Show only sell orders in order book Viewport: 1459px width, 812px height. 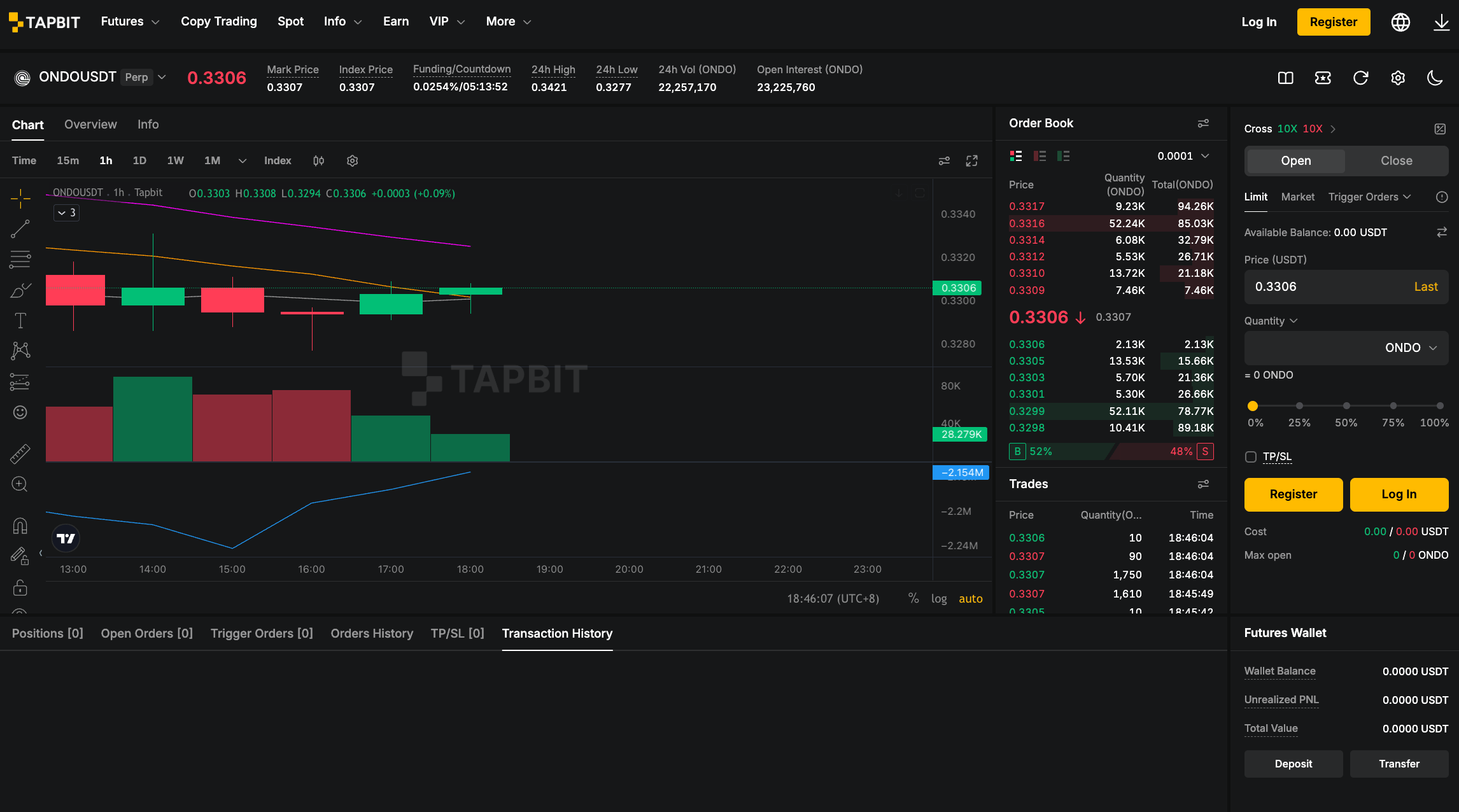[x=1040, y=156]
